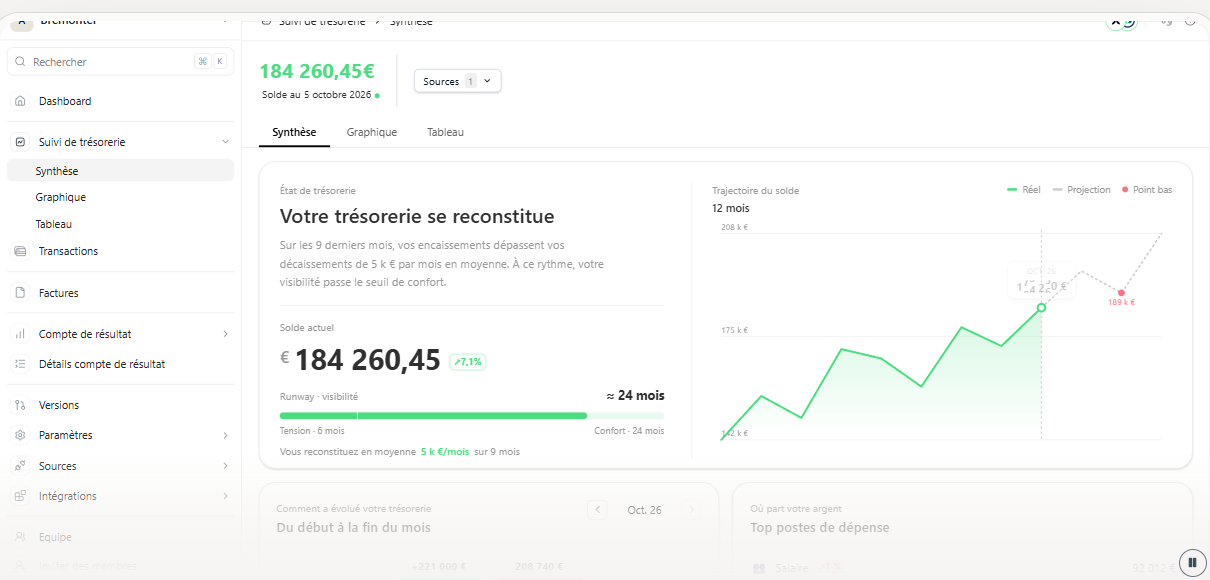Screen dimensions: 1210x580
Task: Click the pause button at bottom right
Action: tap(1191, 562)
